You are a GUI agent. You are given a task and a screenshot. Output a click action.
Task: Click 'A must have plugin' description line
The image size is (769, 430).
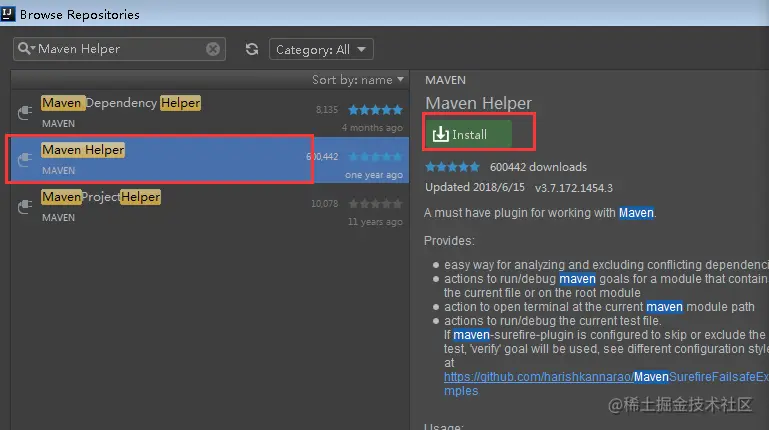tap(540, 213)
